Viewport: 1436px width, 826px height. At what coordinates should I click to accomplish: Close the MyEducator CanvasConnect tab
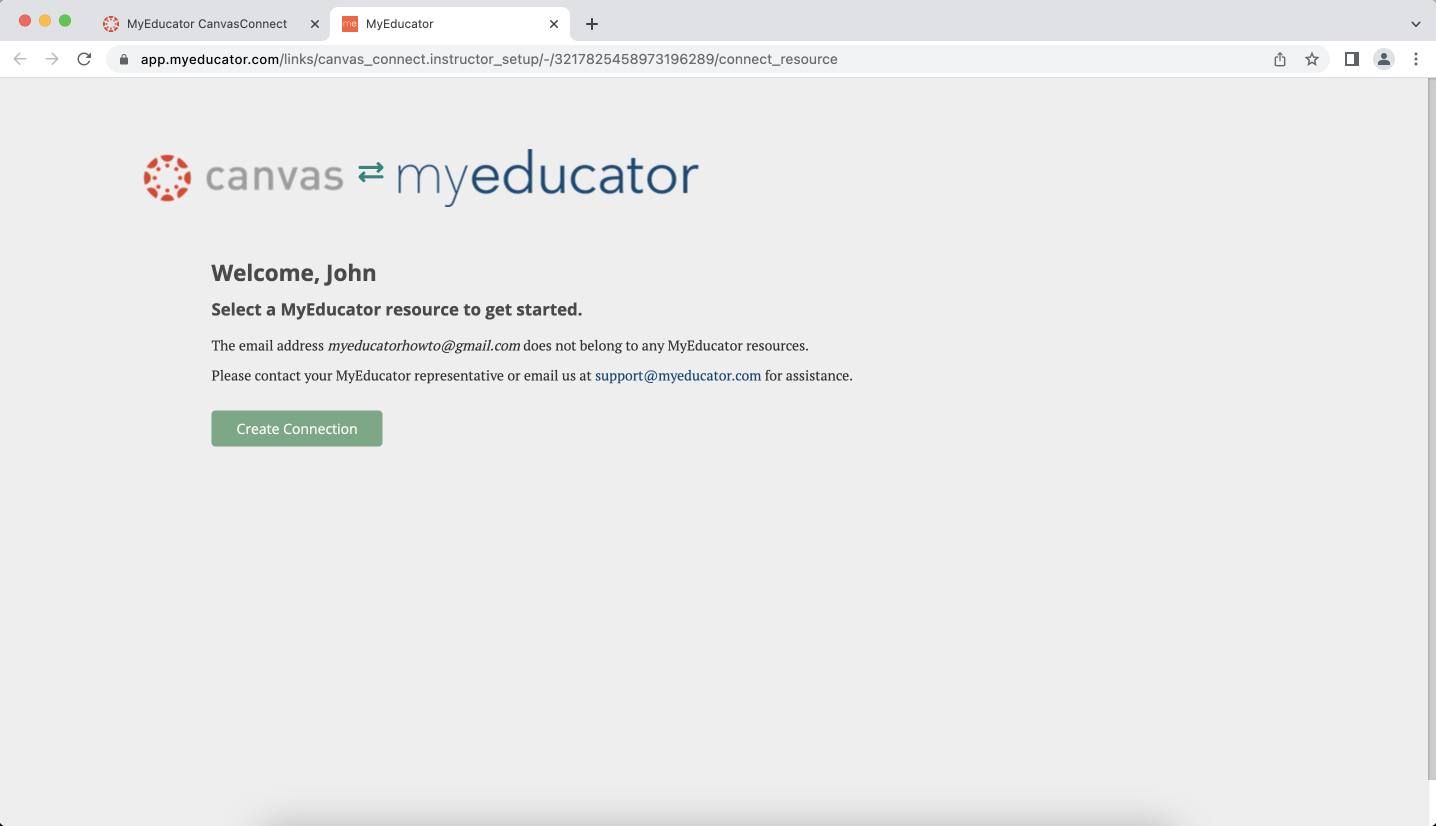point(315,24)
